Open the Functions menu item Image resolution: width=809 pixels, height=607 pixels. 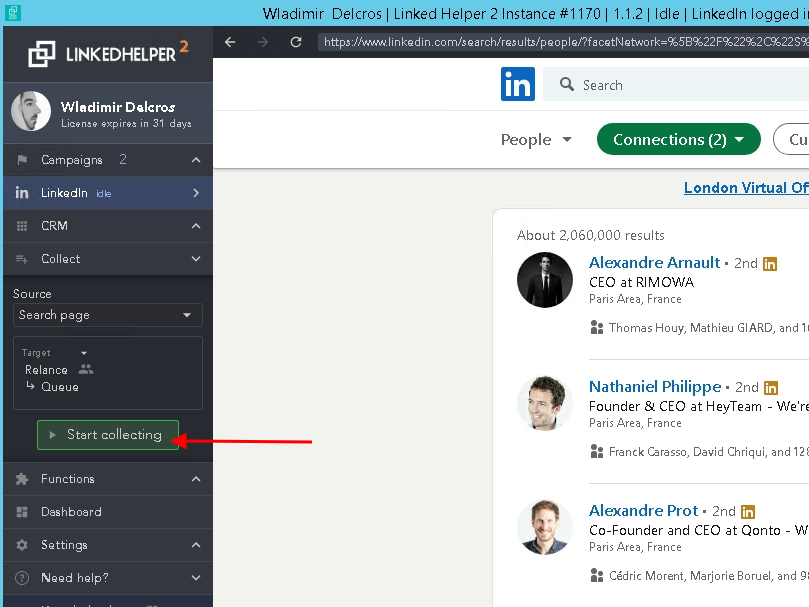(108, 479)
